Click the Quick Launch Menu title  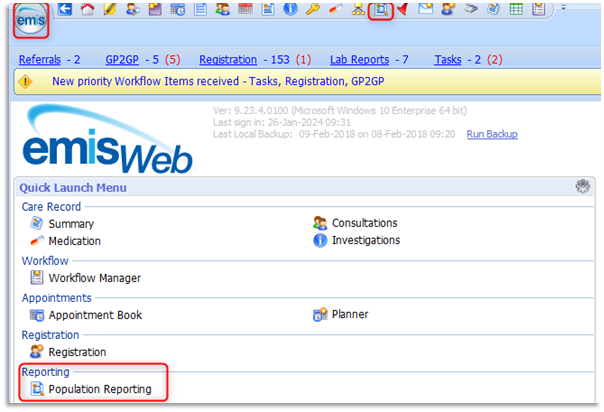click(x=73, y=188)
